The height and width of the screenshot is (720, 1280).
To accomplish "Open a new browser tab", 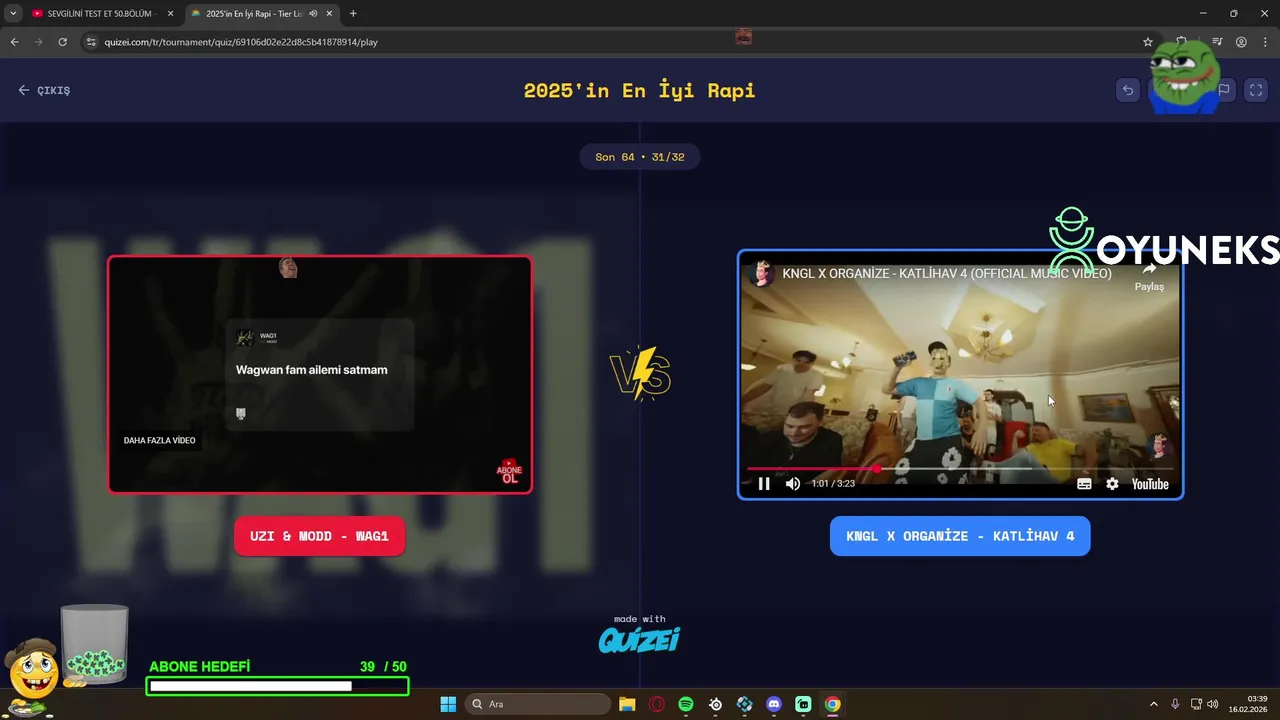I will (353, 14).
